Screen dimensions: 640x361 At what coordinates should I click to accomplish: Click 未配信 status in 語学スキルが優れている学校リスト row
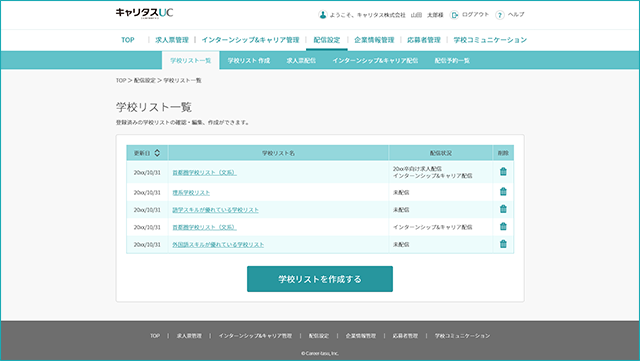coord(401,209)
